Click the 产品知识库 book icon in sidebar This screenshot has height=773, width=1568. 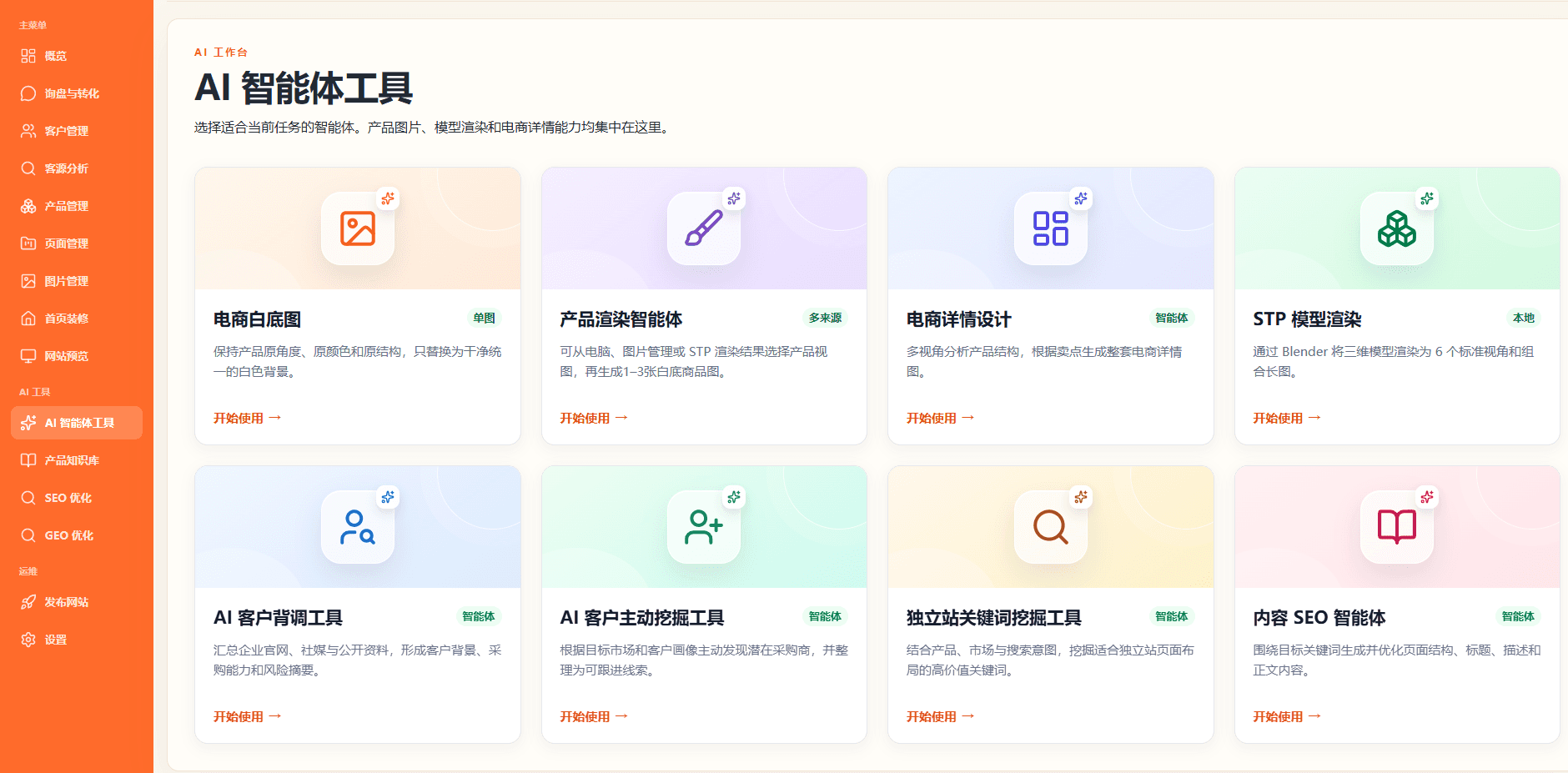pos(28,460)
